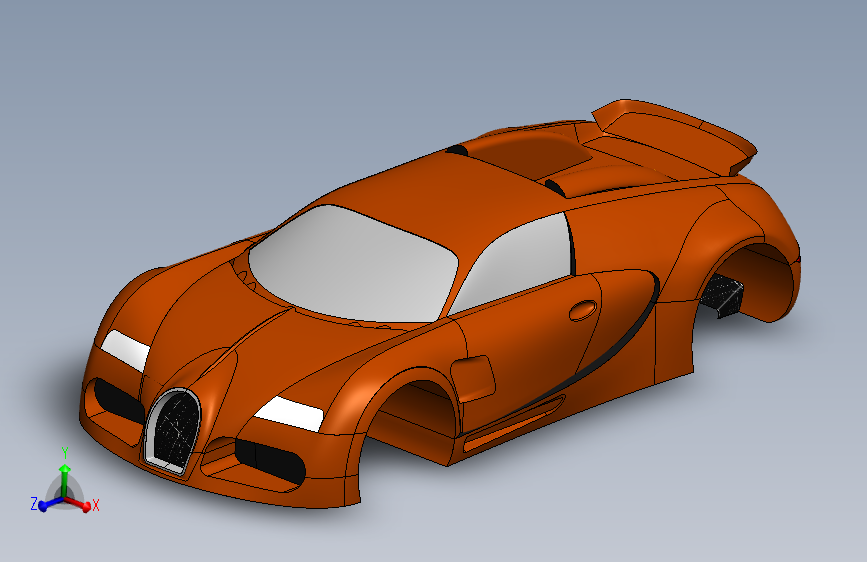The image size is (867, 562).
Task: Select the car's roof panel
Action: (442, 194)
